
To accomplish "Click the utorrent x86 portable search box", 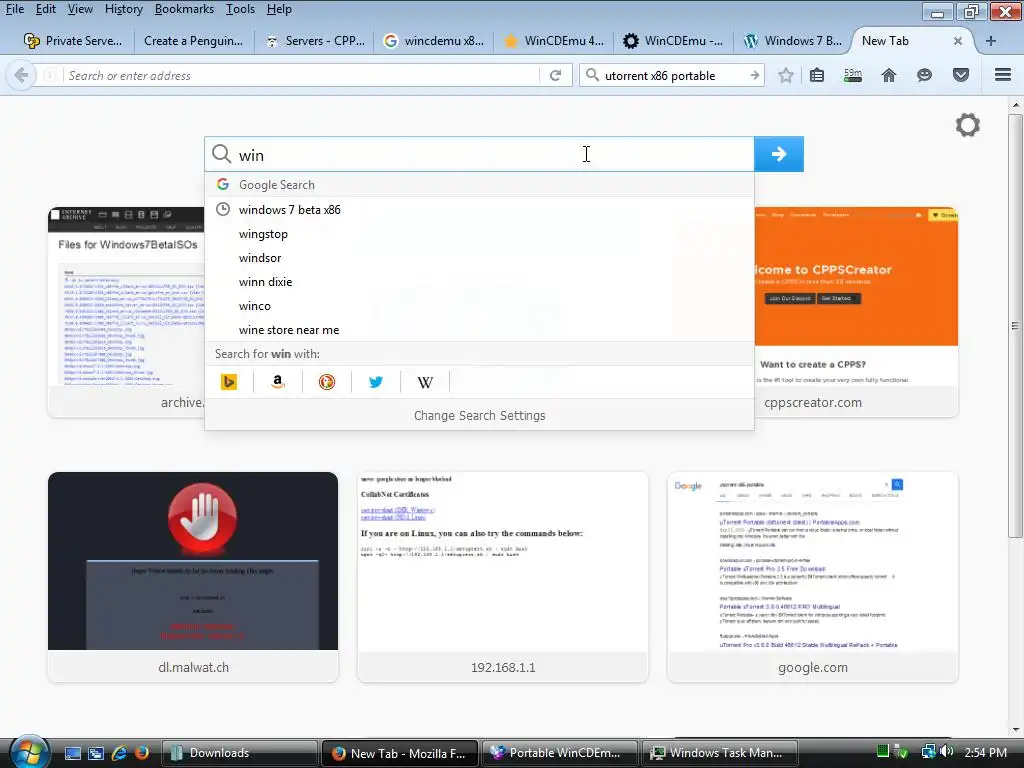I will 673,76.
